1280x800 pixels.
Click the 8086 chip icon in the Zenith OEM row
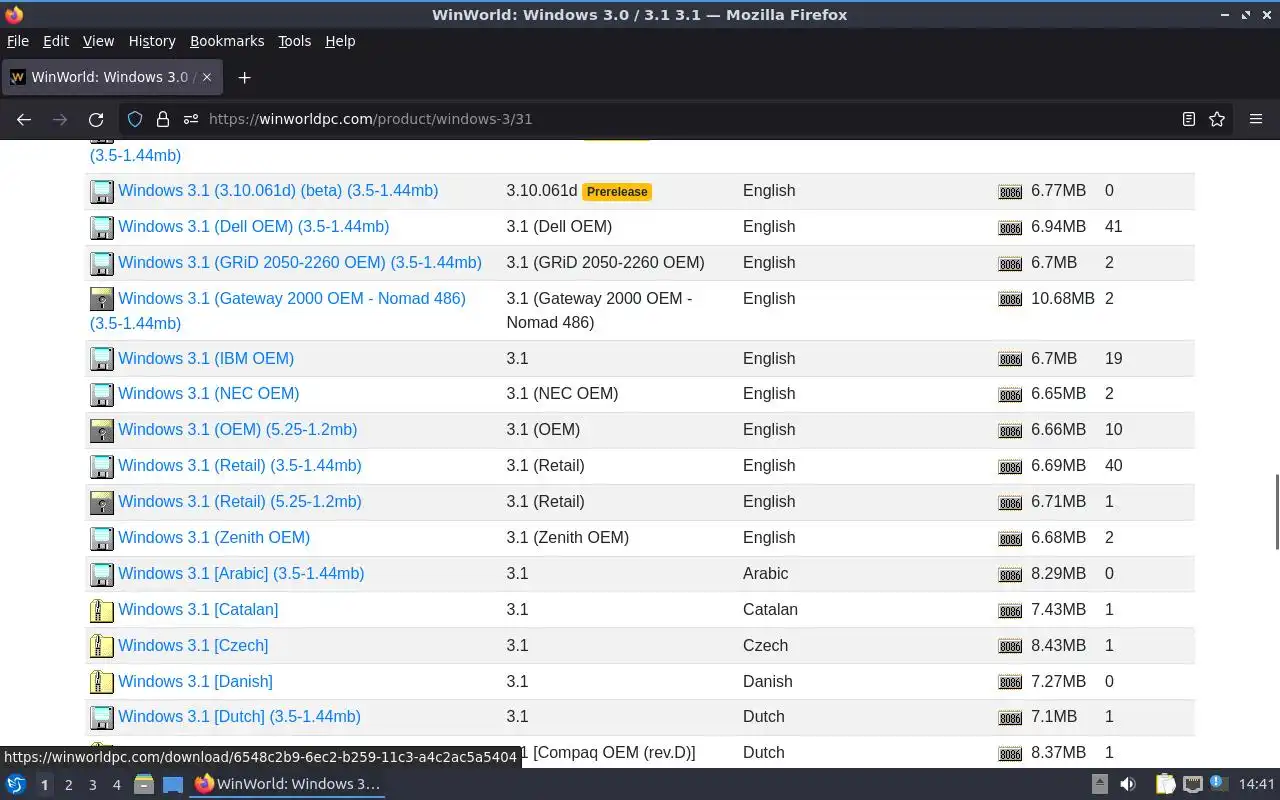1010,539
